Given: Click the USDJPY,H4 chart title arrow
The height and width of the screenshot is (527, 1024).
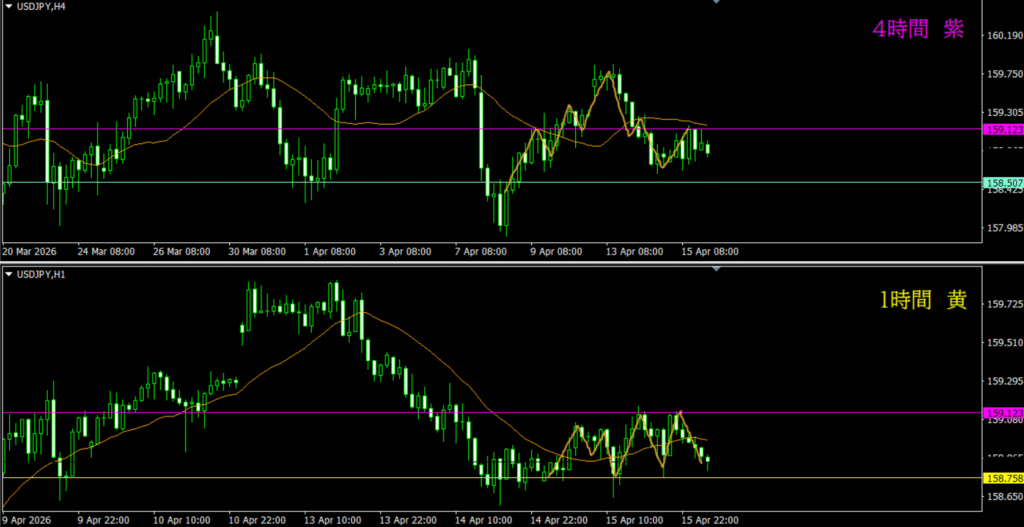Looking at the screenshot, I should click(8, 7).
